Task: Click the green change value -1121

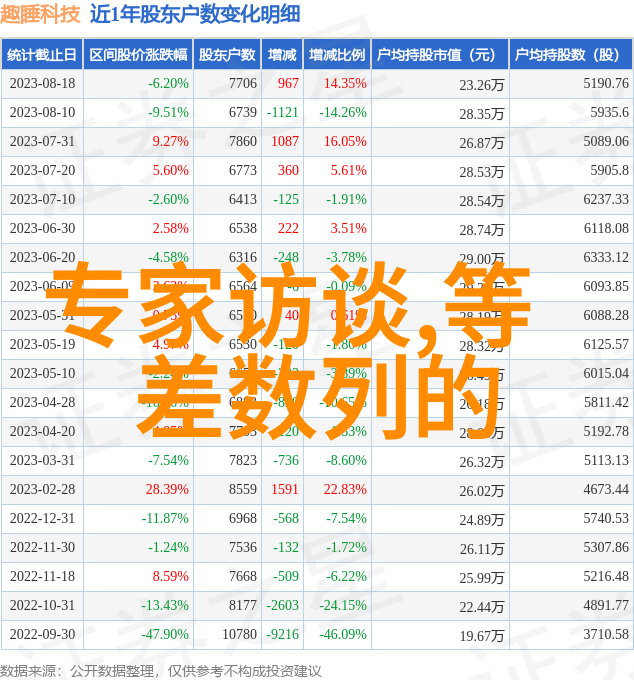Action: tap(282, 112)
